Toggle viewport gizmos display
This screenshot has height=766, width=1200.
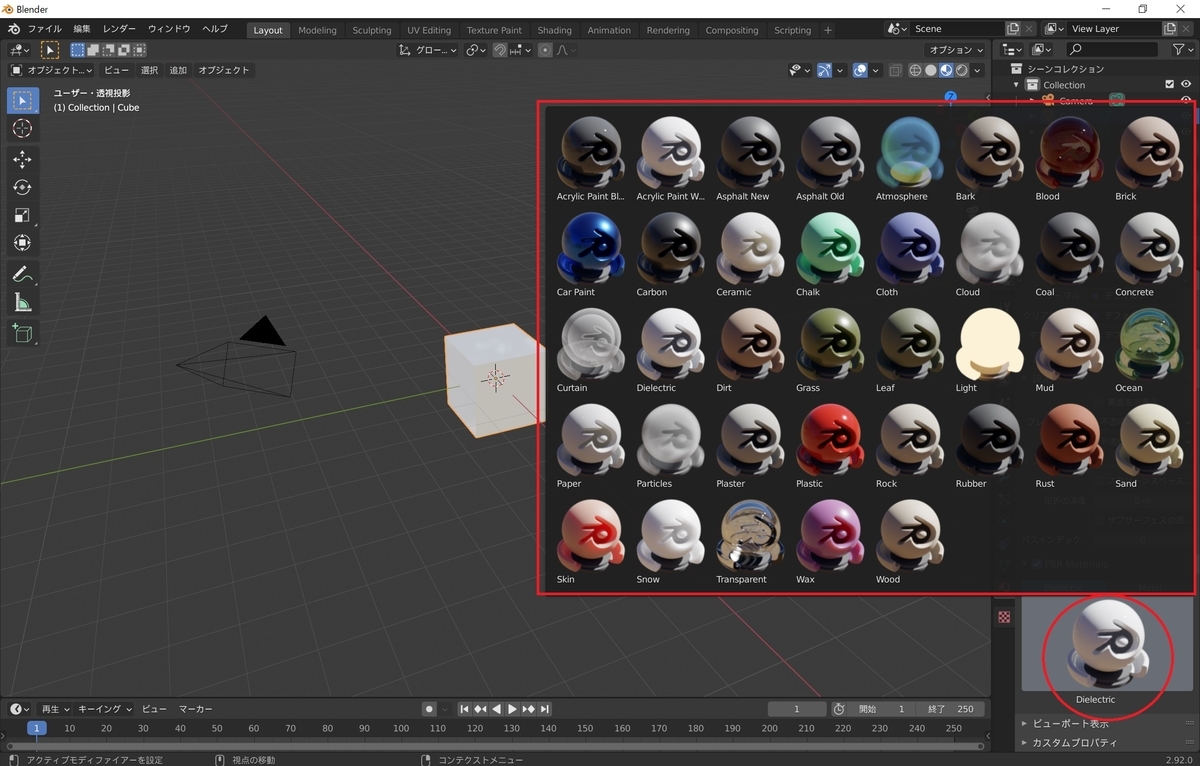[824, 70]
